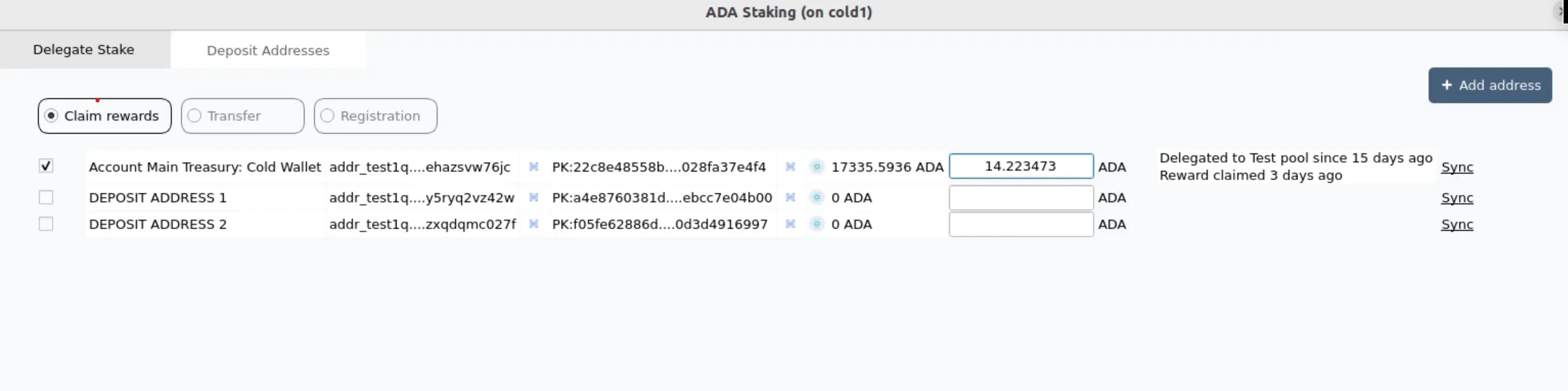Copy the public key PK:a4e8760381d
The height and width of the screenshot is (391, 1568).
790,198
